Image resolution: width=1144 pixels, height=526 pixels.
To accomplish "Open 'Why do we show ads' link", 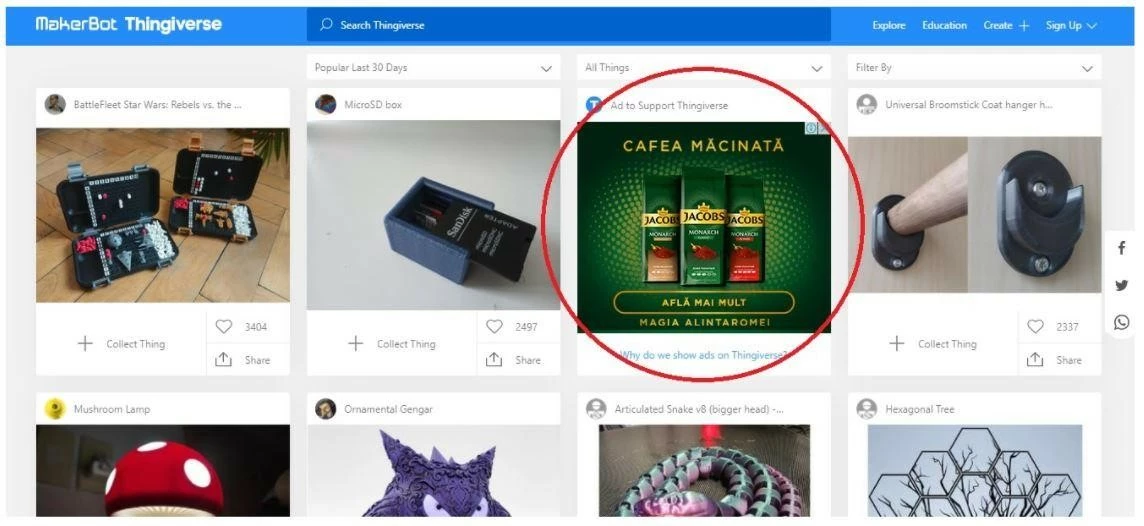I will (x=703, y=355).
